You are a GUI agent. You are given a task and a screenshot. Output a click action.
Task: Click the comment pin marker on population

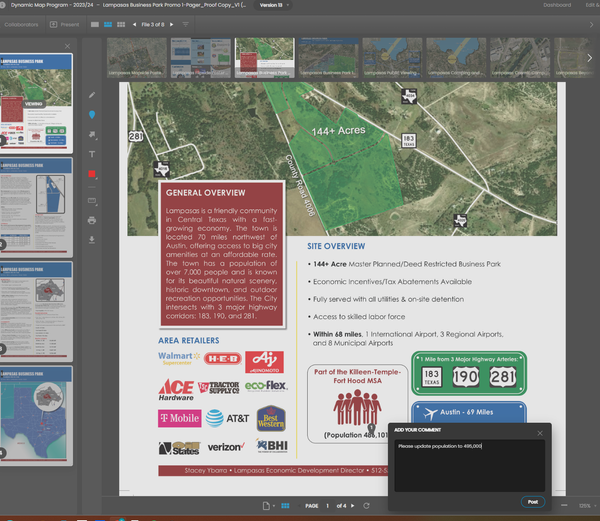371,428
